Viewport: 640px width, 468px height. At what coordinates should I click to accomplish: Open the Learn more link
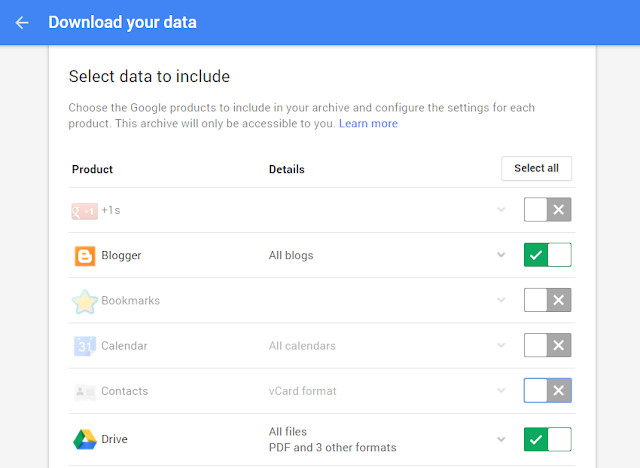click(368, 124)
